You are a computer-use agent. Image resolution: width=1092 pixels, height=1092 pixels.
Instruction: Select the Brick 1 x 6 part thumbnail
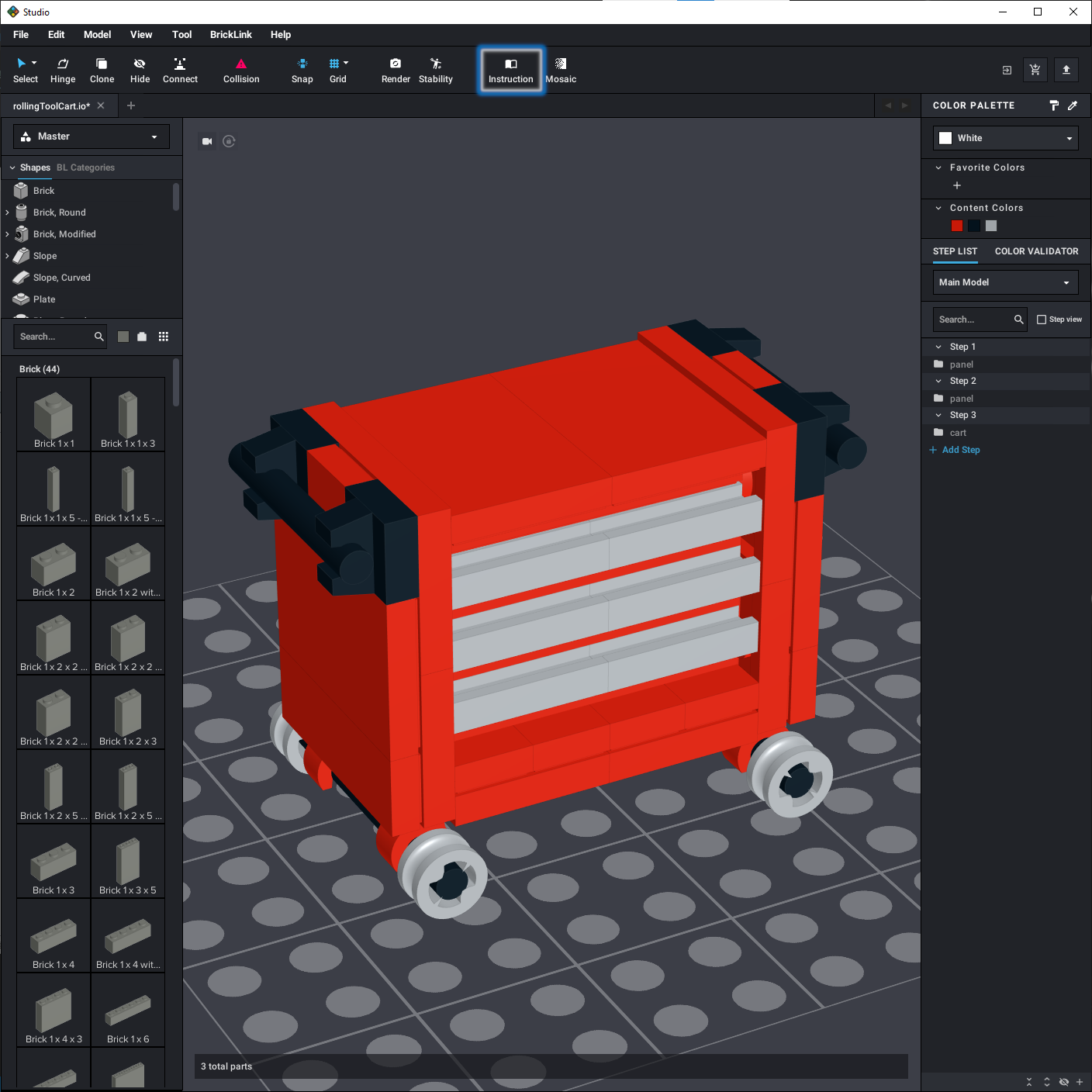tap(128, 1010)
